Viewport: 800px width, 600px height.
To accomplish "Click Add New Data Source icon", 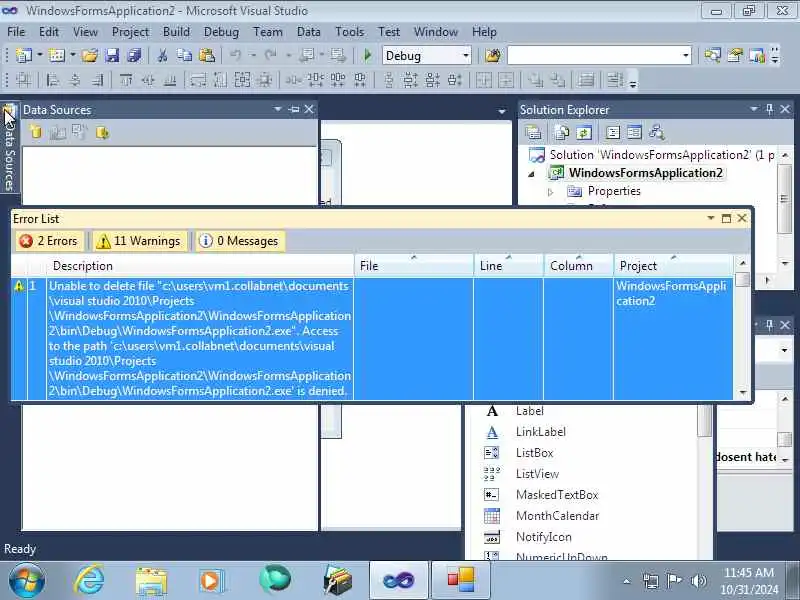I will (36, 133).
